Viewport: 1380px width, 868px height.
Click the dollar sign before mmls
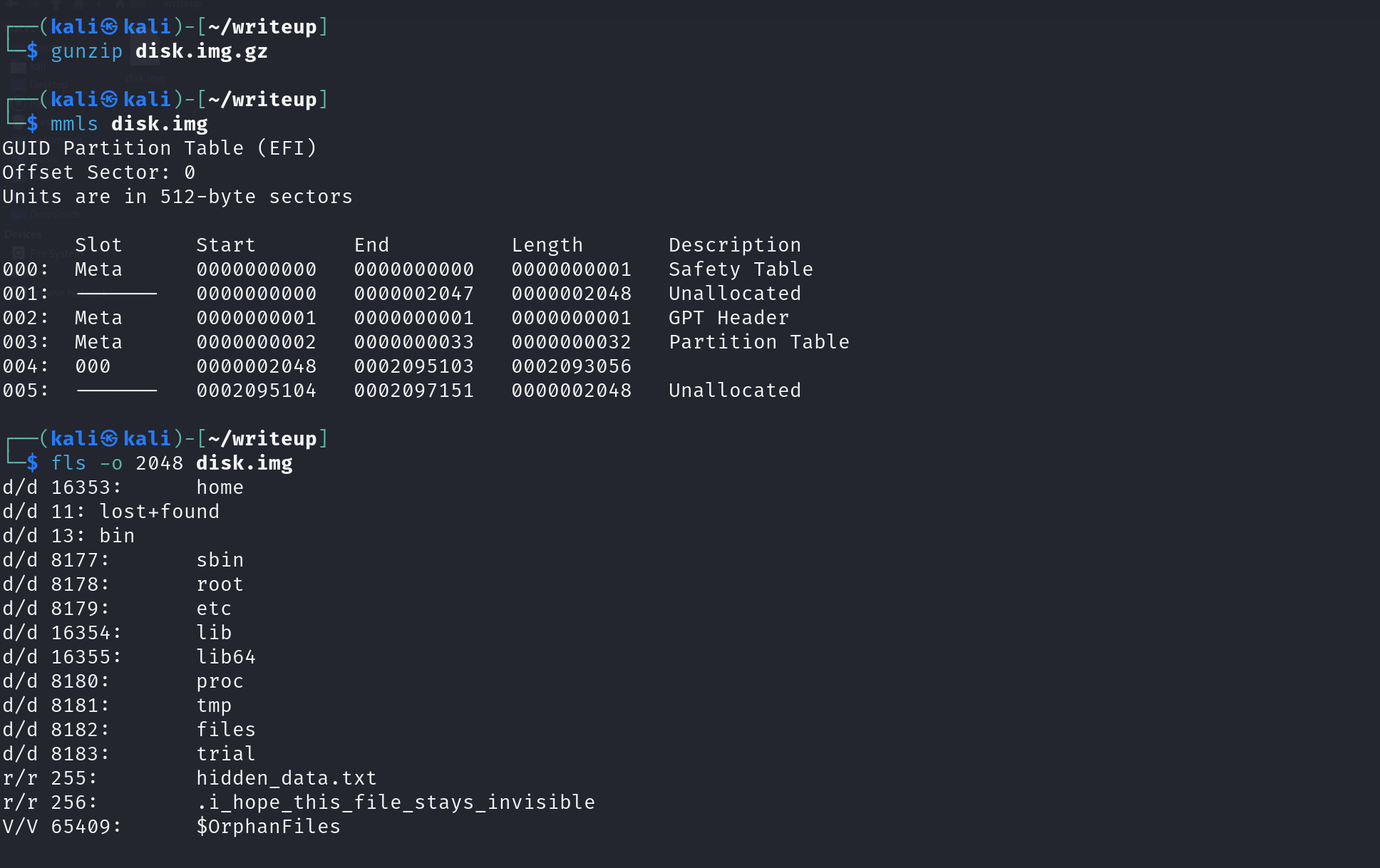click(33, 124)
